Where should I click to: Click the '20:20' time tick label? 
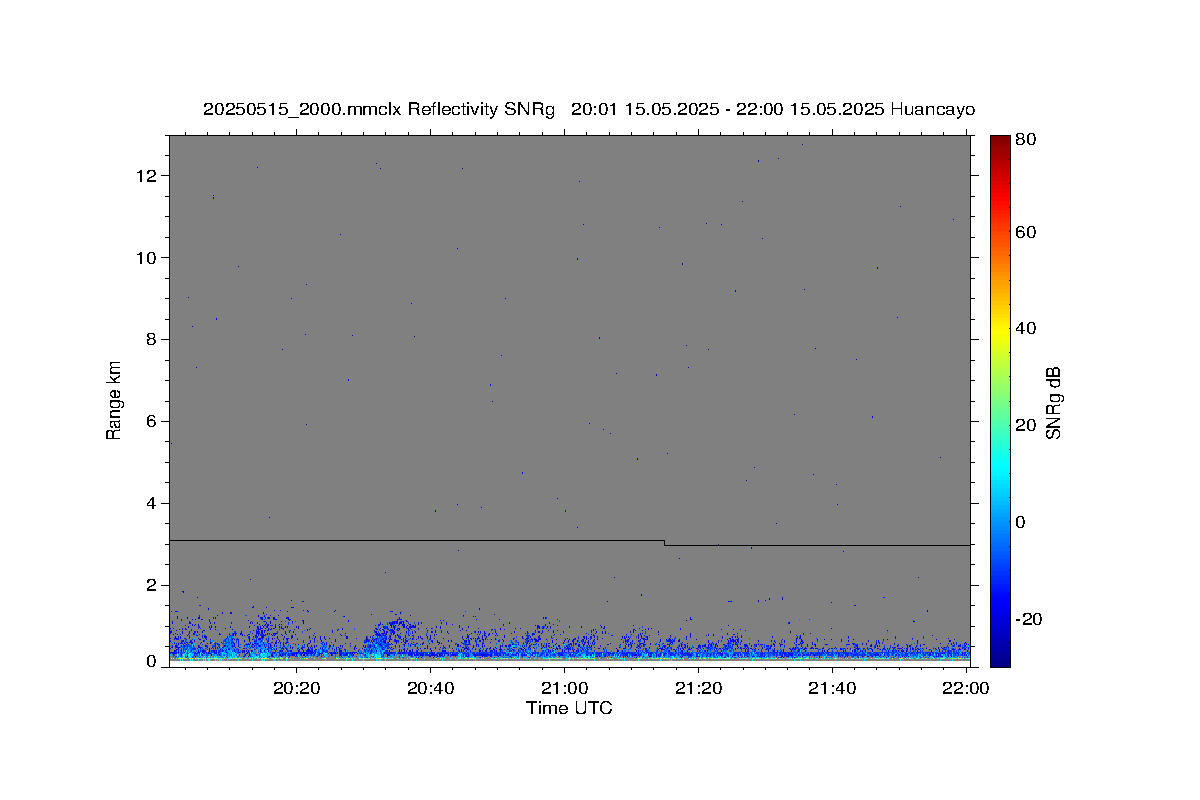pyautogui.click(x=297, y=688)
